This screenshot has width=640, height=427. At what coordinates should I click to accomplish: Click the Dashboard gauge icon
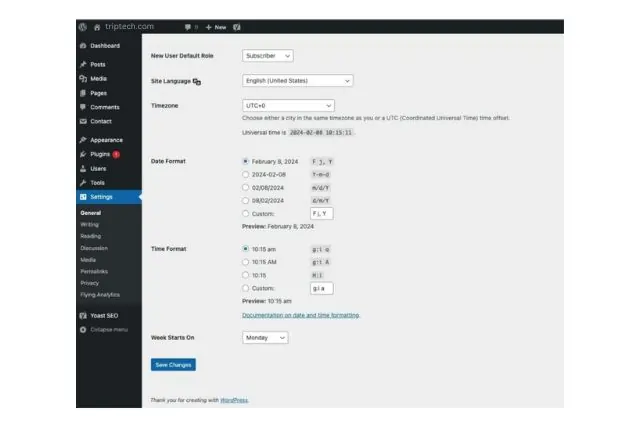coord(83,46)
